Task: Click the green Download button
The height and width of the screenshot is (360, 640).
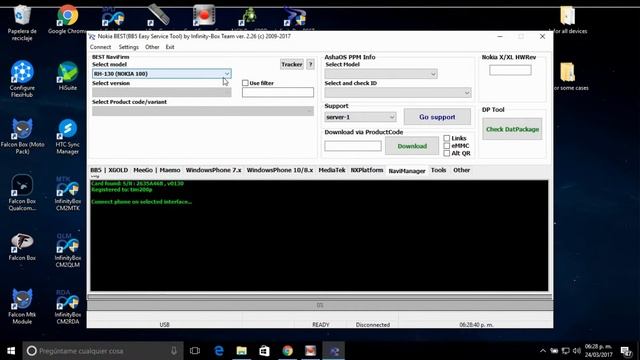Action: 412,146
